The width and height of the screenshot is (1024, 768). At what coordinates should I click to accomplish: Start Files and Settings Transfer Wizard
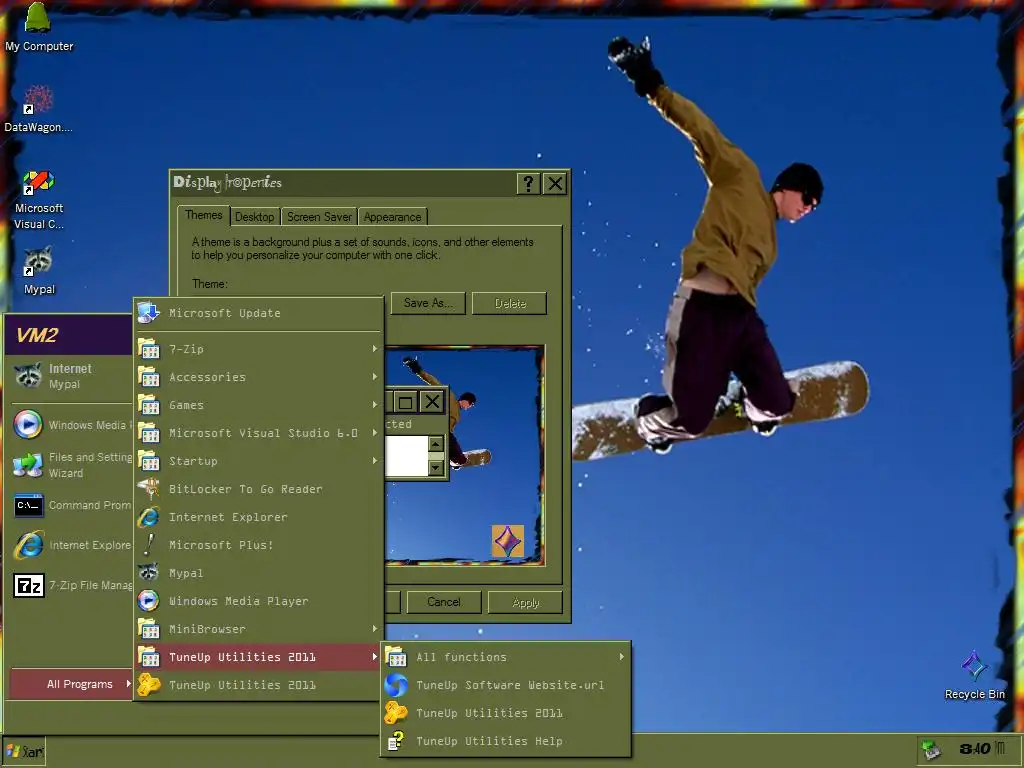[x=71, y=465]
